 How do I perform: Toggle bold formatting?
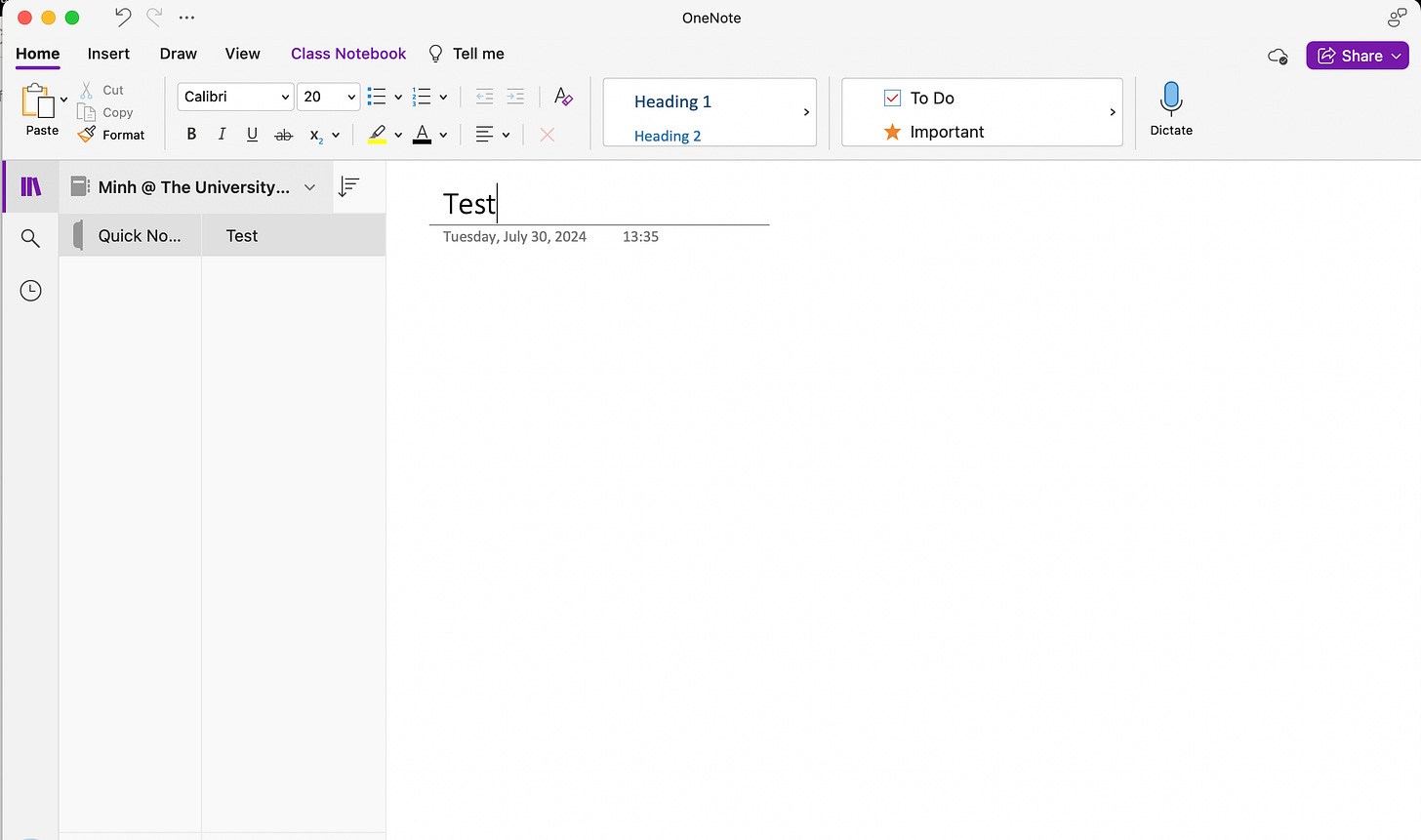(x=191, y=135)
